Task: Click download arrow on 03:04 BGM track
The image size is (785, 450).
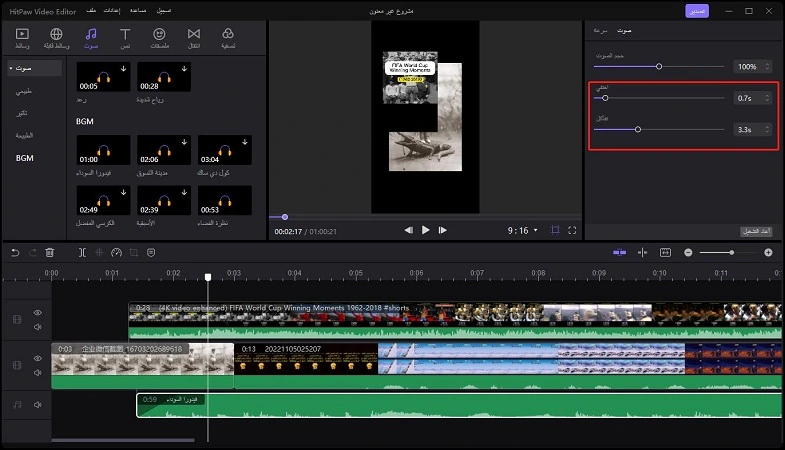Action: pyautogui.click(x=245, y=142)
